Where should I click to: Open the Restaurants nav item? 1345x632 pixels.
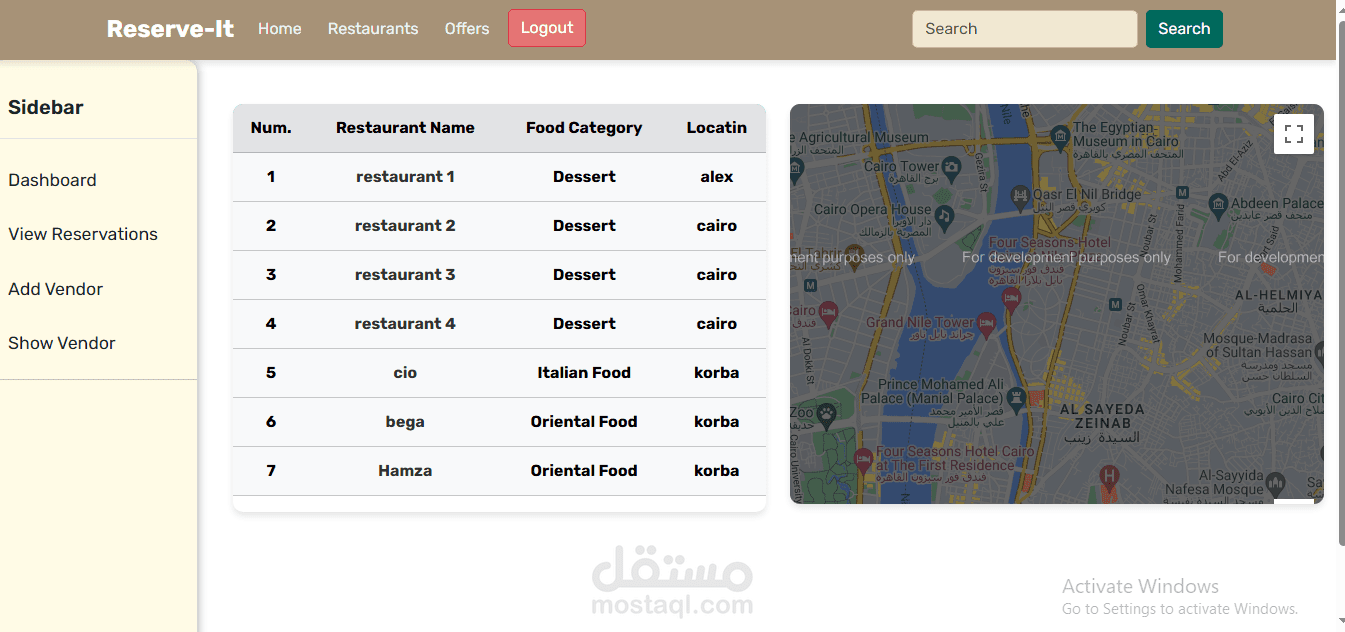[373, 29]
